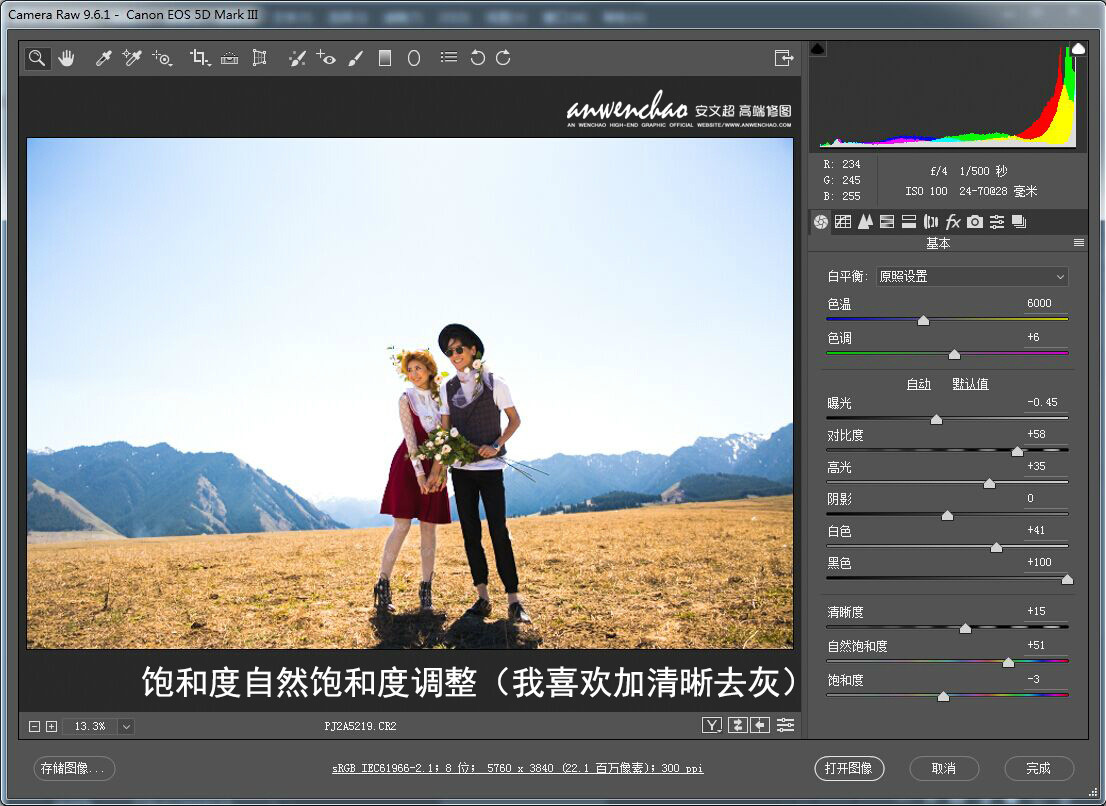Click the 色调 tint slider handle

click(x=954, y=355)
